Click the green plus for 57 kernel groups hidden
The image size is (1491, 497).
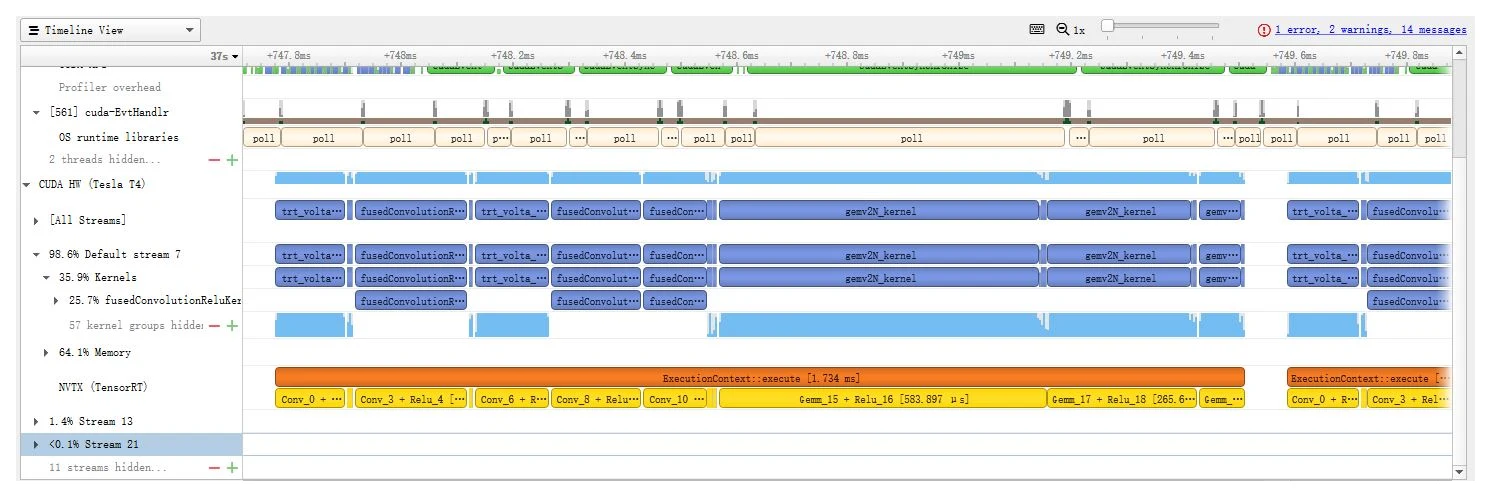232,325
